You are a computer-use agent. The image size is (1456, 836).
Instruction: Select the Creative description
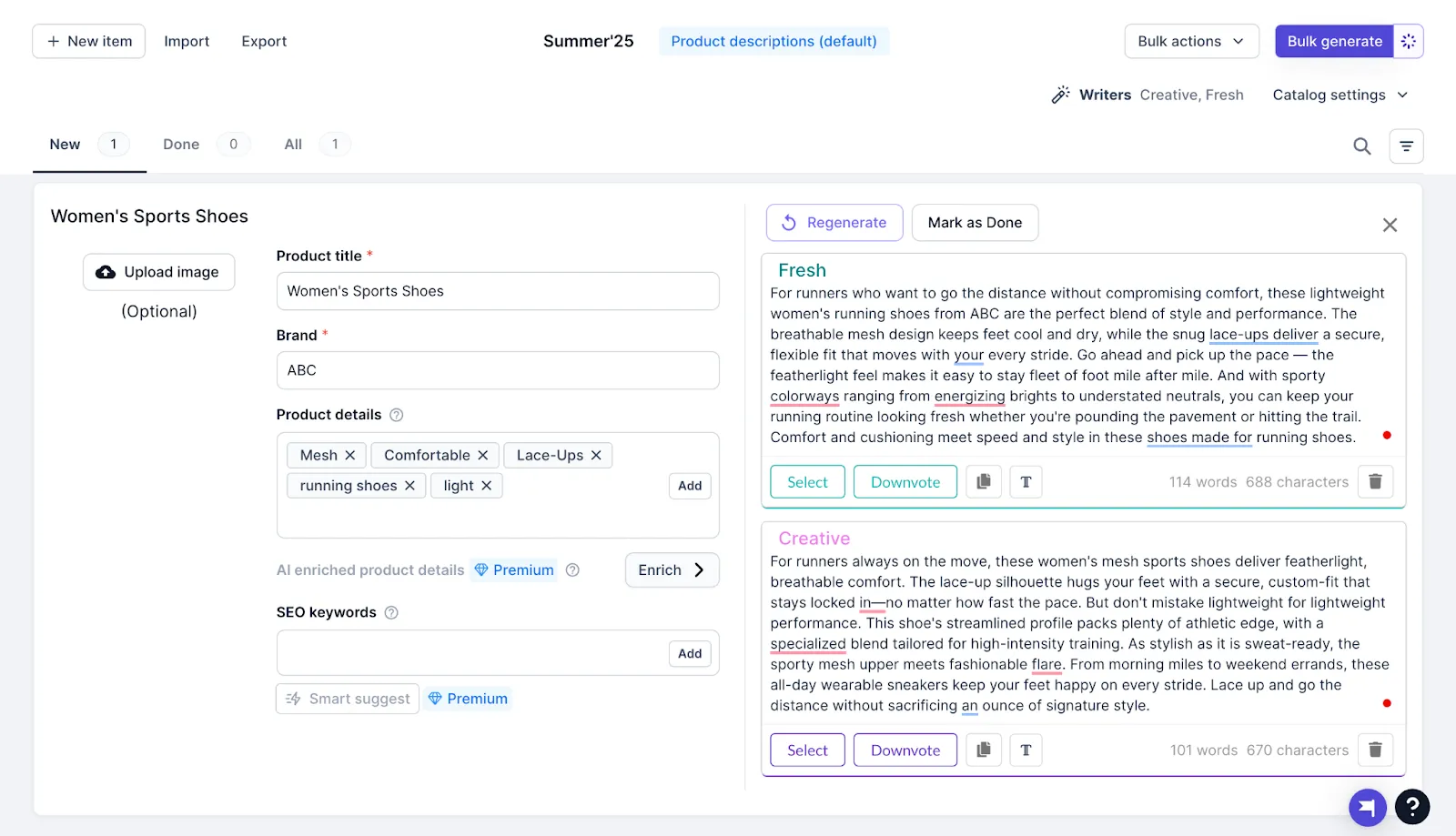(x=807, y=750)
